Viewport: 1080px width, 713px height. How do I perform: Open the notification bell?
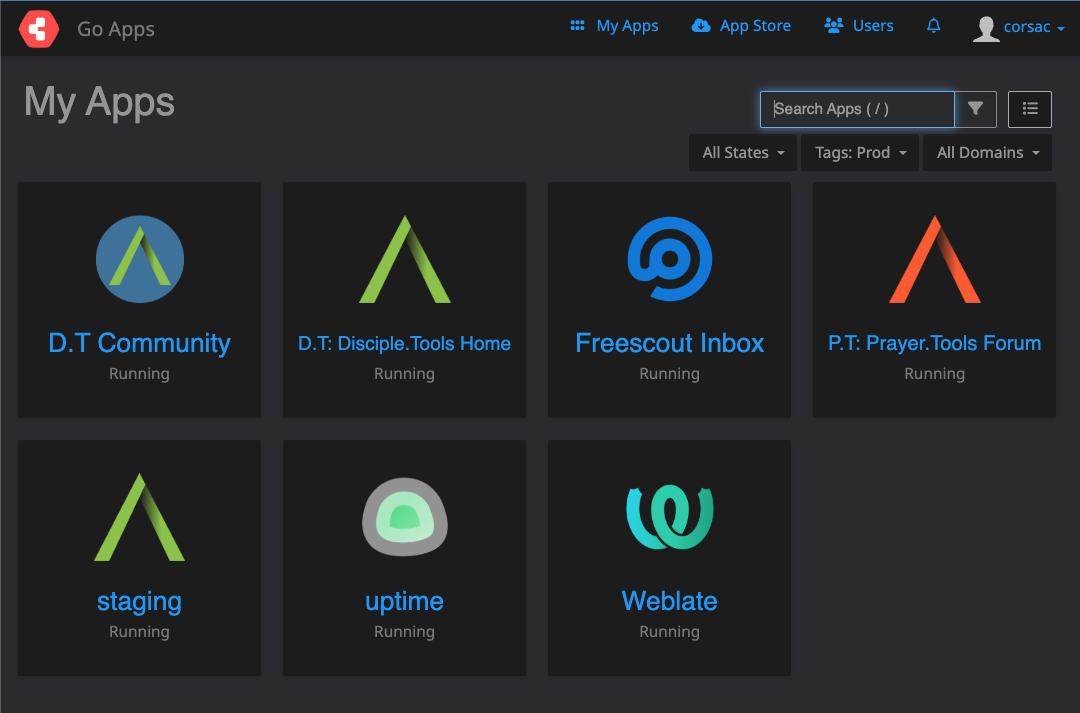click(x=933, y=26)
